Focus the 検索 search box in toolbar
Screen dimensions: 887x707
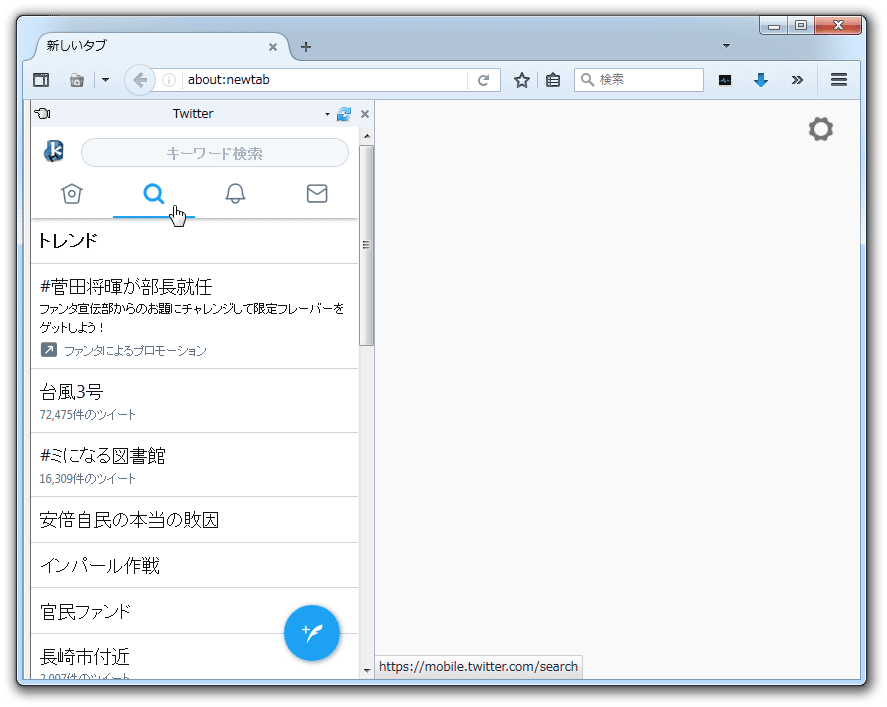[x=639, y=80]
